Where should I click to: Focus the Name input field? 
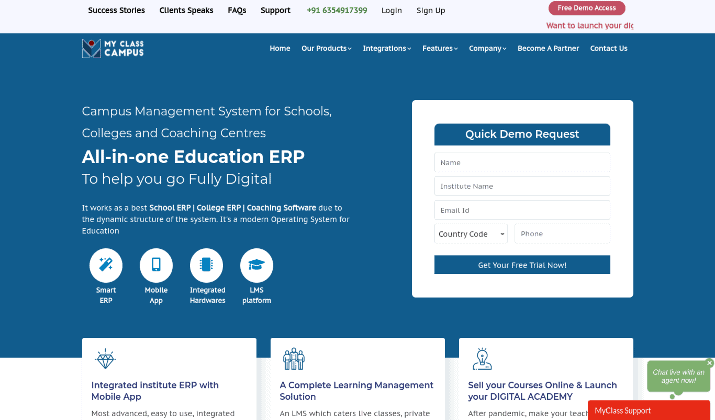click(x=522, y=162)
